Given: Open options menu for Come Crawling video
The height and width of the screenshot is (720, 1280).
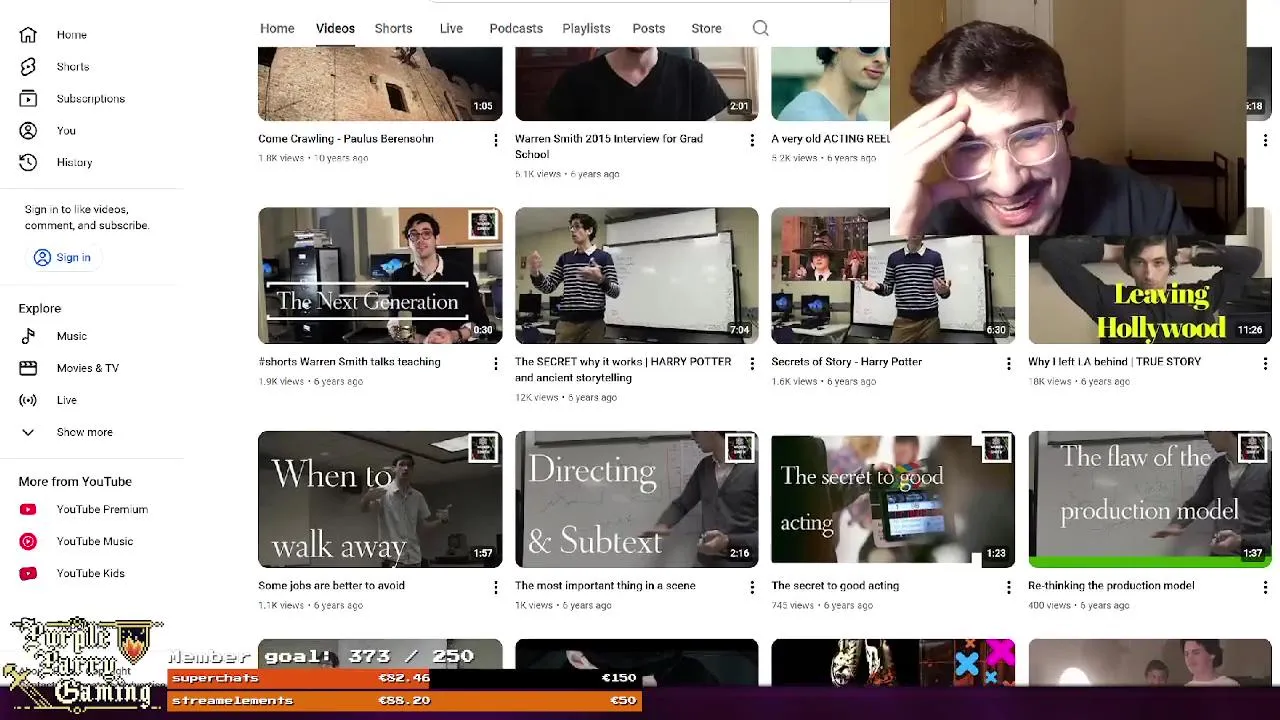Looking at the screenshot, I should tap(495, 141).
